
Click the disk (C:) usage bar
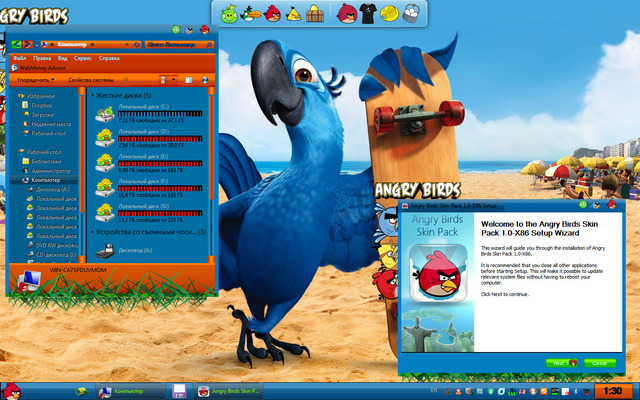coord(160,114)
